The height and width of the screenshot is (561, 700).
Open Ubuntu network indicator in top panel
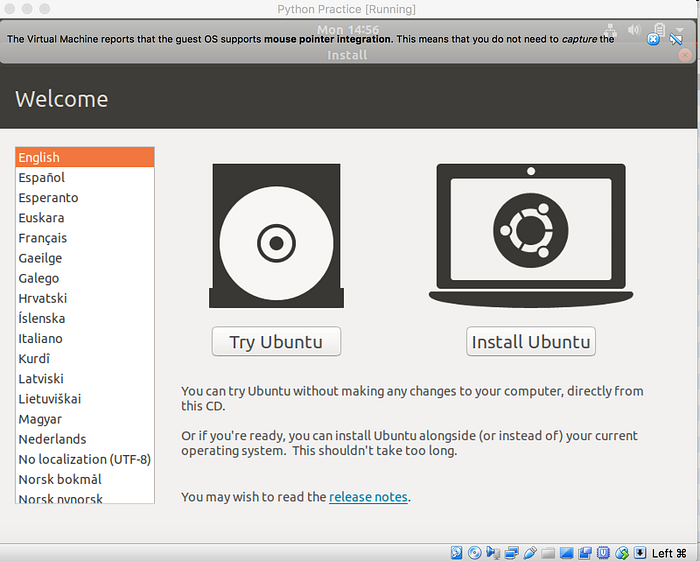610,30
